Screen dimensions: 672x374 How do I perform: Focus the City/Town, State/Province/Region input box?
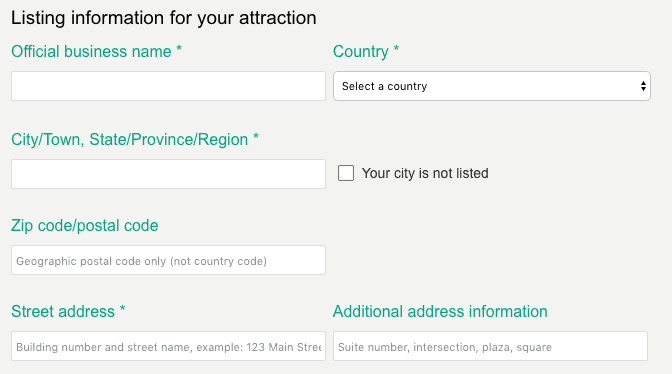click(x=168, y=174)
